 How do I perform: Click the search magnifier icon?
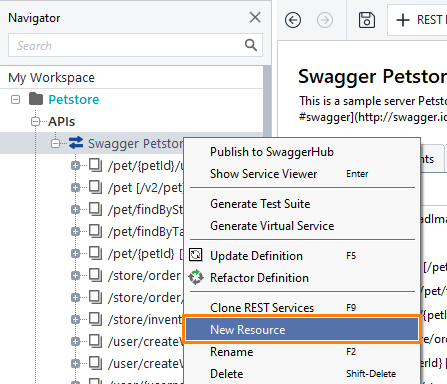point(251,45)
